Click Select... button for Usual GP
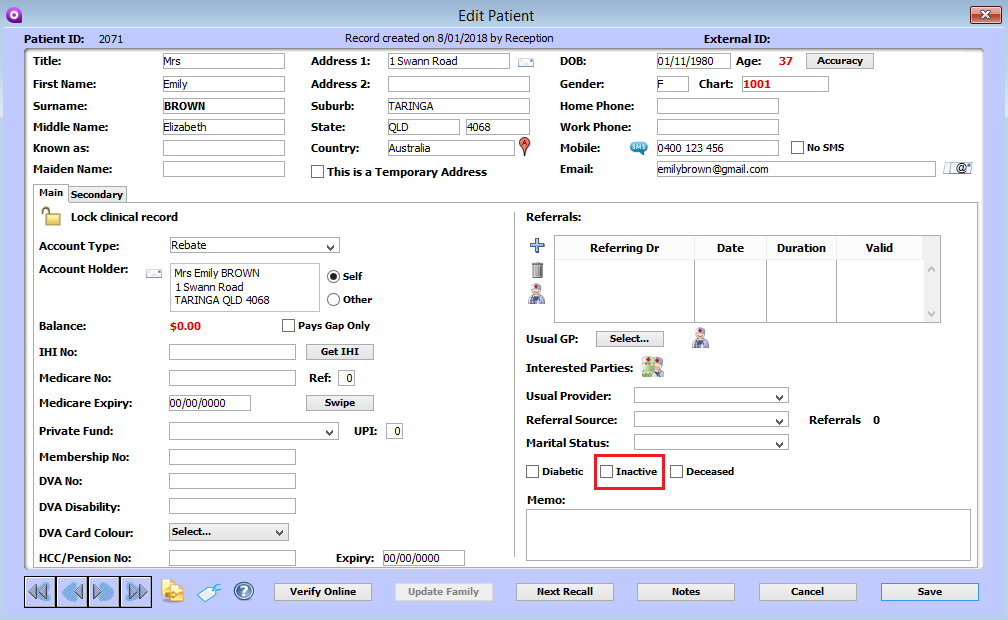 (629, 338)
